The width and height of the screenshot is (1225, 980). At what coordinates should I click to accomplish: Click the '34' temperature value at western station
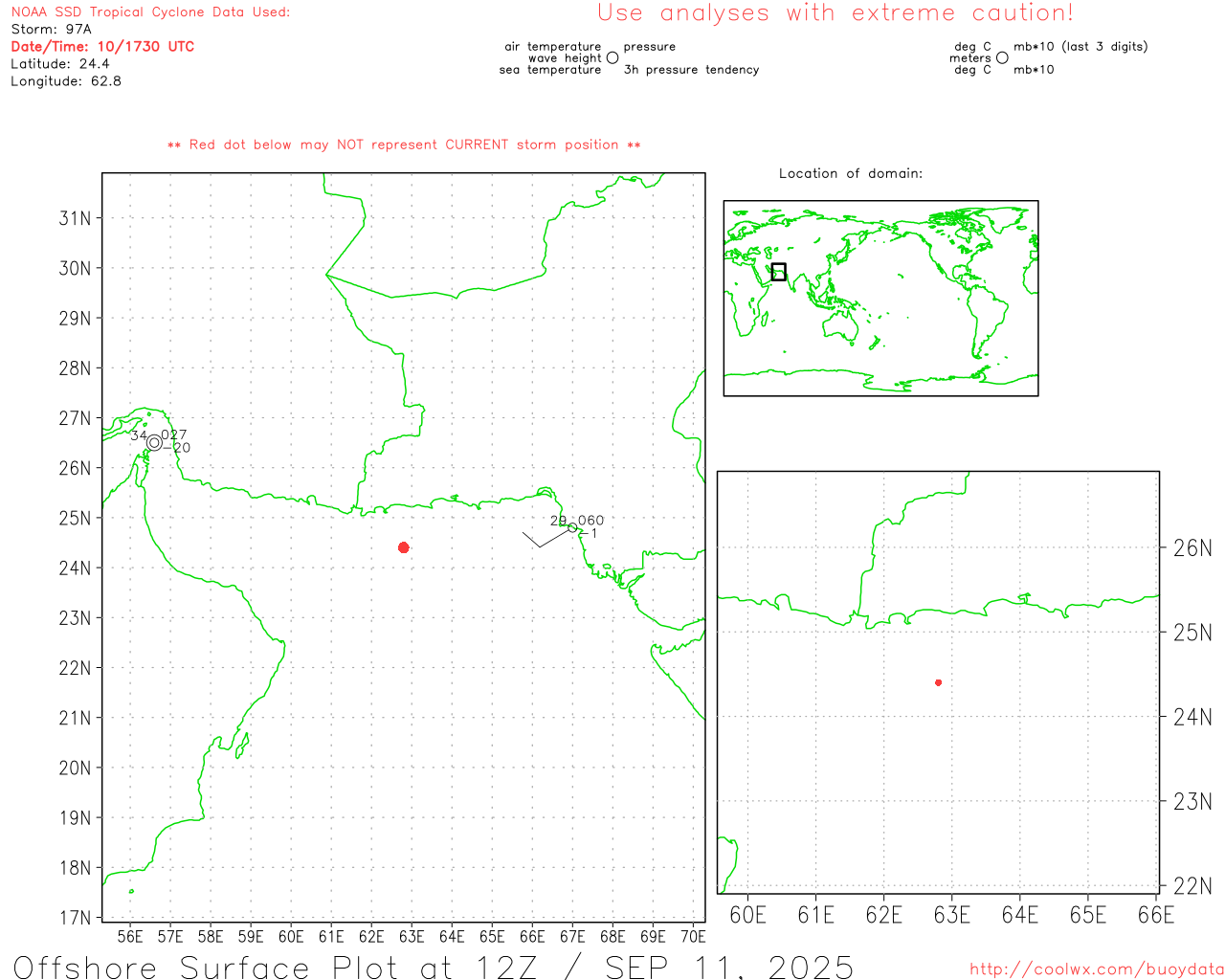tap(139, 435)
